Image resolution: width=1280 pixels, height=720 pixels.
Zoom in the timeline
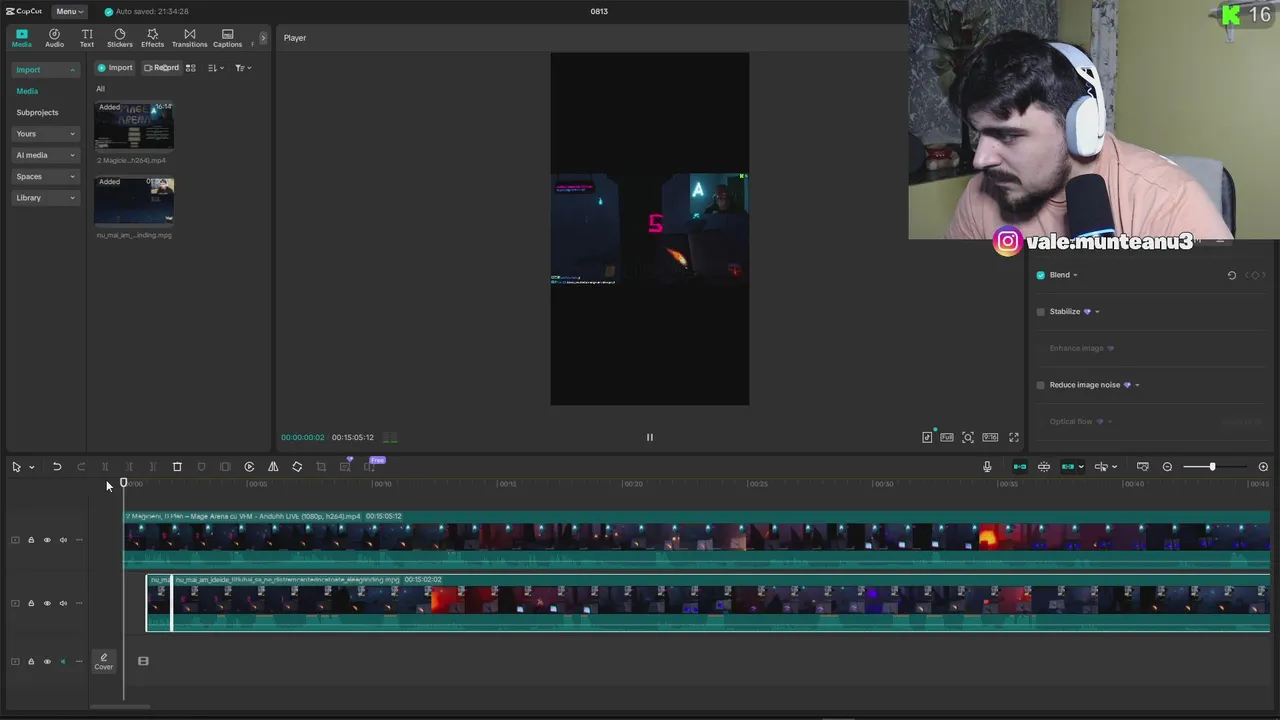point(1263,467)
